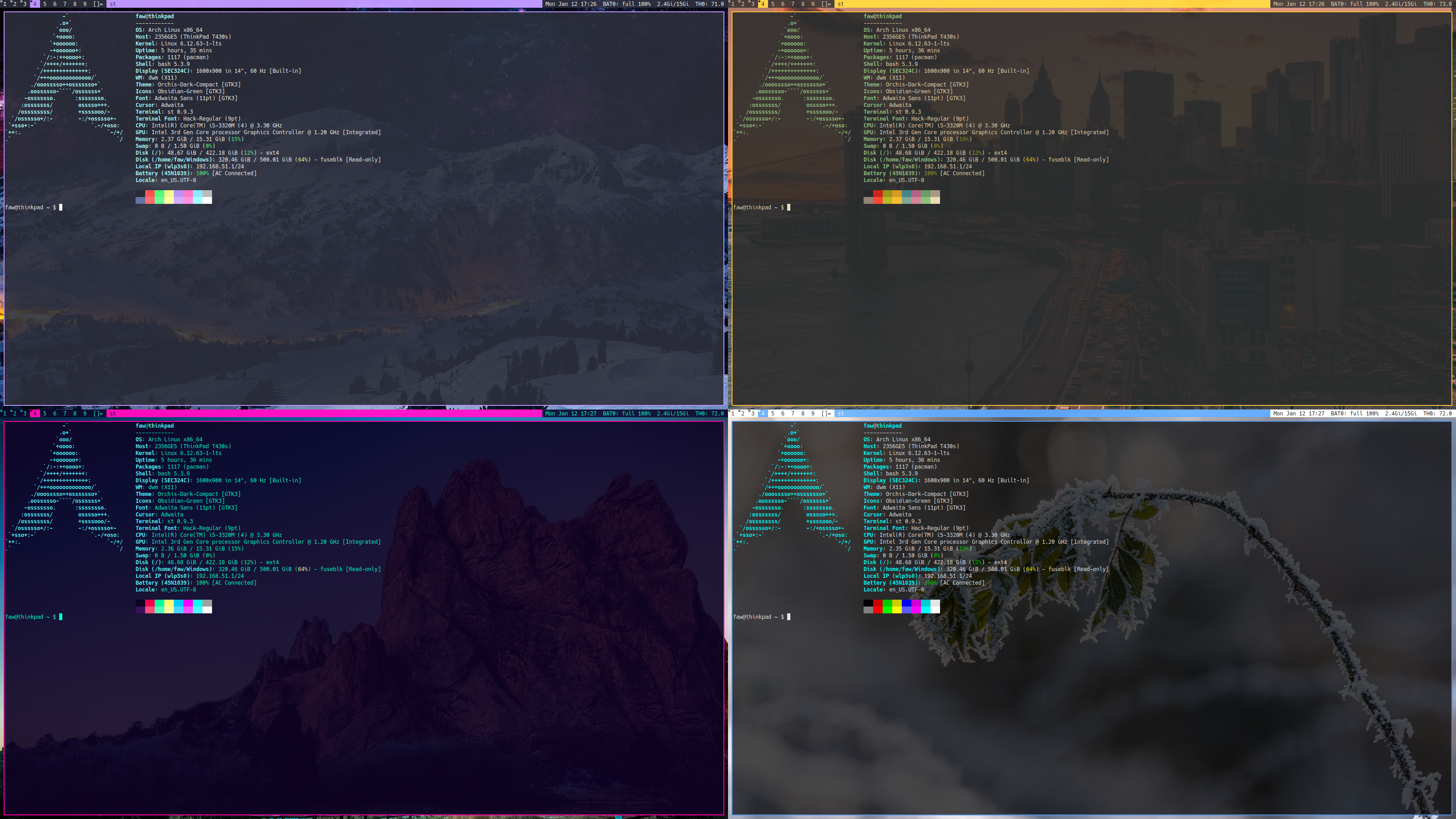Click the 'st' window title in blue bar
The width and height of the screenshot is (1456, 819).
coord(841,413)
